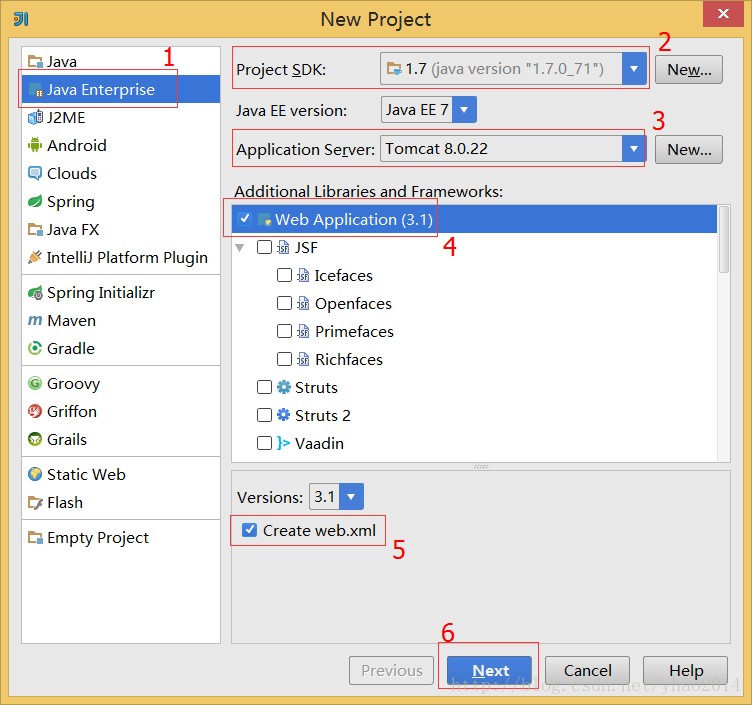Enable the Icefaces checkbox

[284, 275]
